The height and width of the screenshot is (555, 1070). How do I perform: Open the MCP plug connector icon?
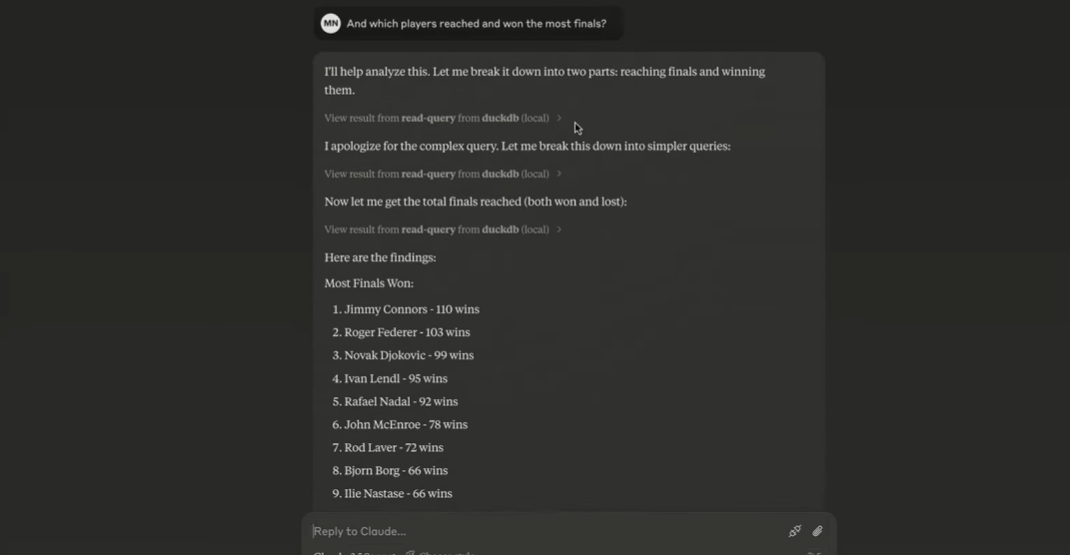click(x=795, y=531)
